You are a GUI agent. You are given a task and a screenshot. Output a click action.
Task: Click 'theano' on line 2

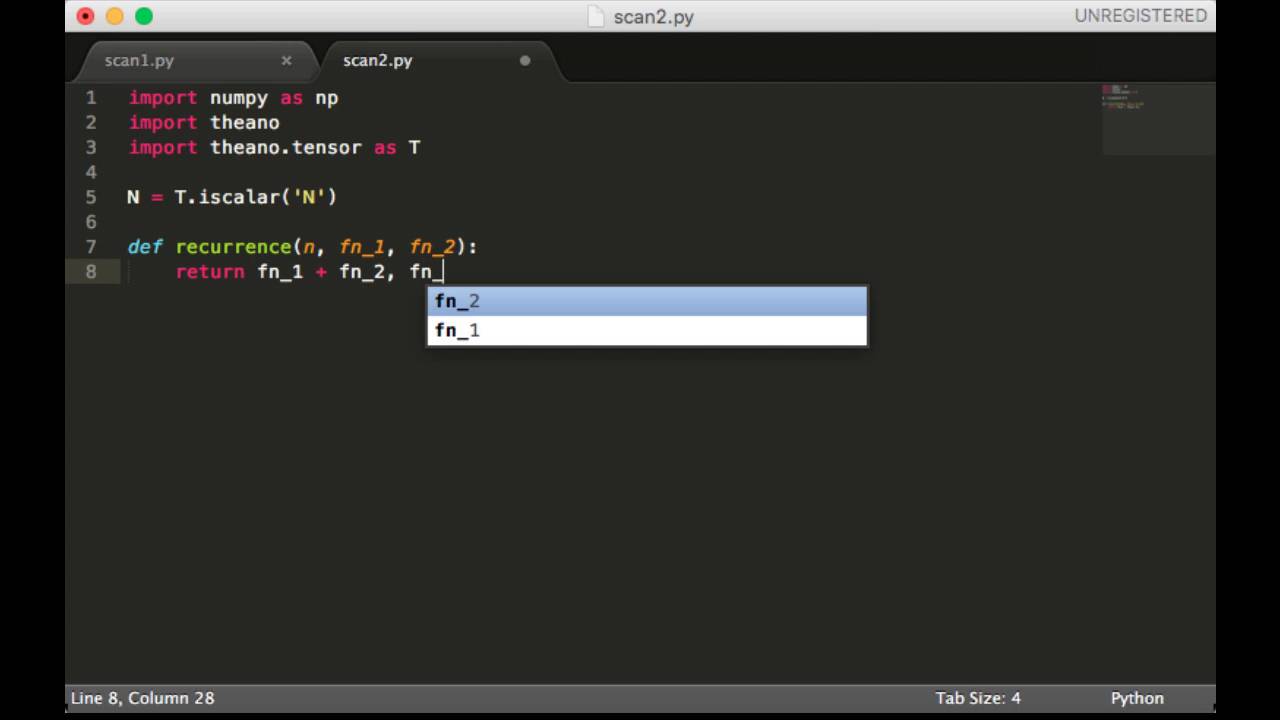(245, 123)
